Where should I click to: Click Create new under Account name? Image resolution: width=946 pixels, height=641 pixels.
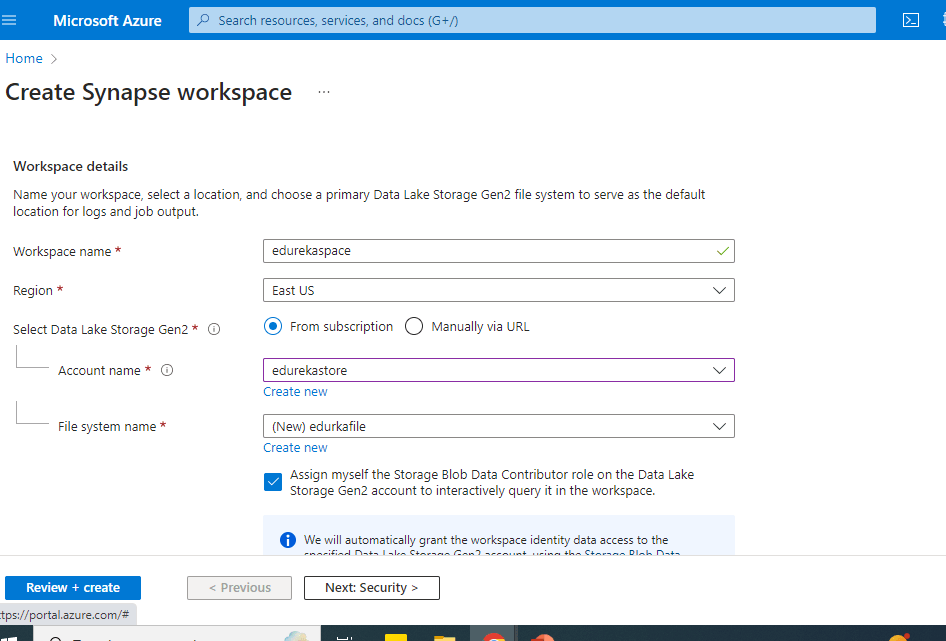(295, 391)
